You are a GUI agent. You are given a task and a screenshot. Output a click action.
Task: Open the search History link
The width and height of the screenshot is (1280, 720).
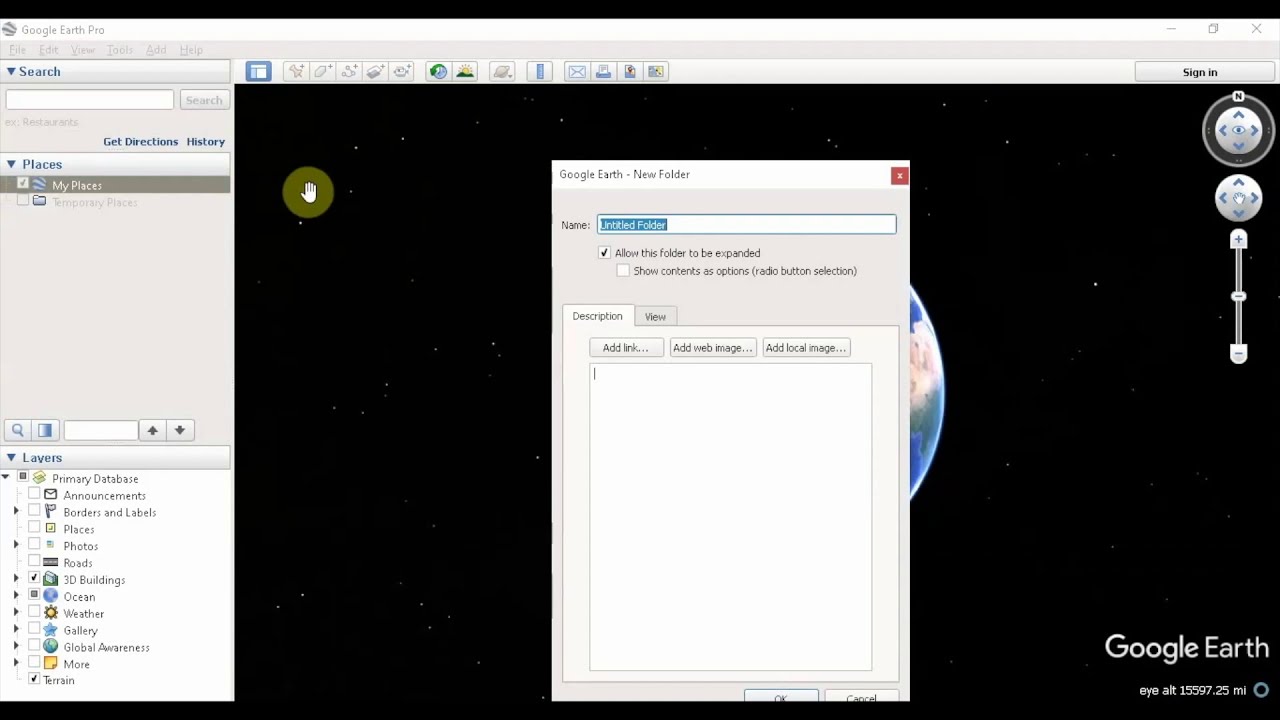[205, 142]
